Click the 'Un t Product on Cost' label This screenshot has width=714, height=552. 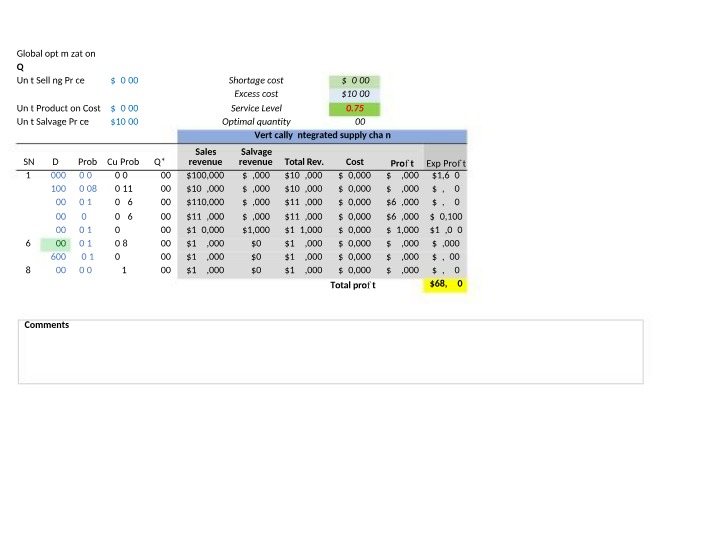tap(58, 108)
